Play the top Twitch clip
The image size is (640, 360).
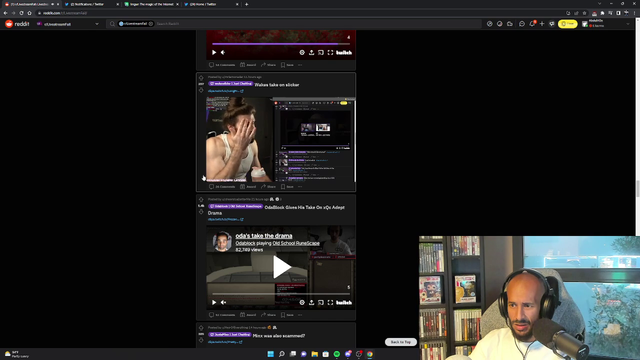(x=214, y=53)
